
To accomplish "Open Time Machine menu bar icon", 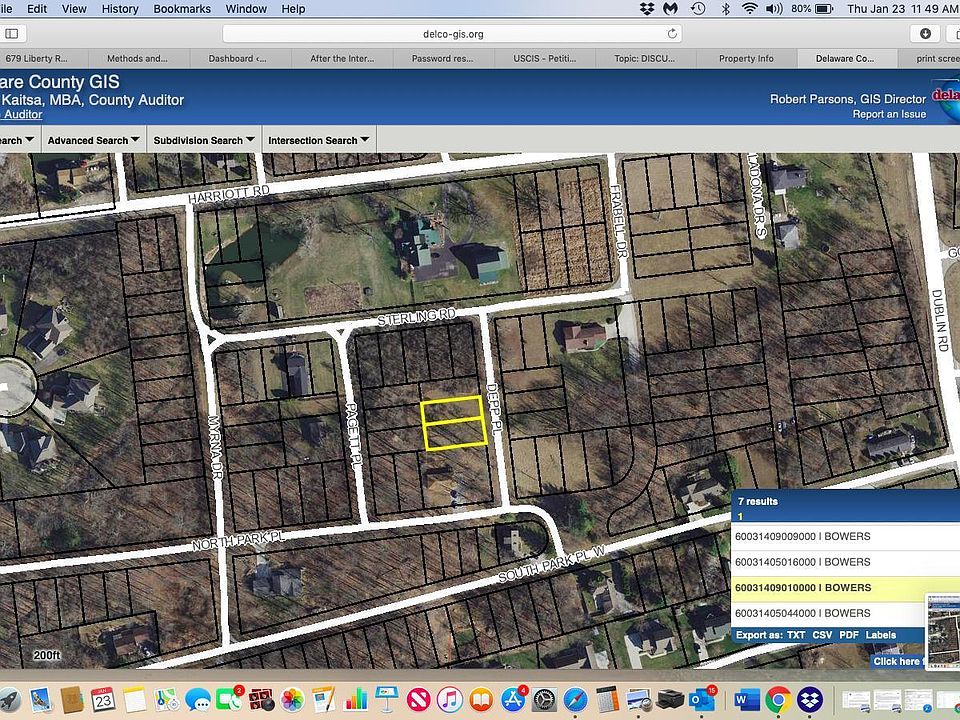I will [x=698, y=9].
